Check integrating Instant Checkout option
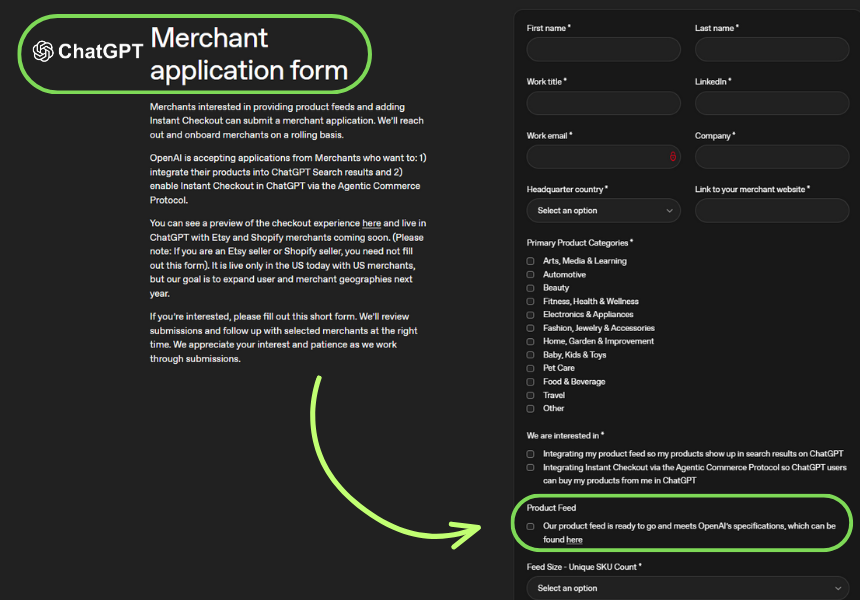 pos(530,468)
